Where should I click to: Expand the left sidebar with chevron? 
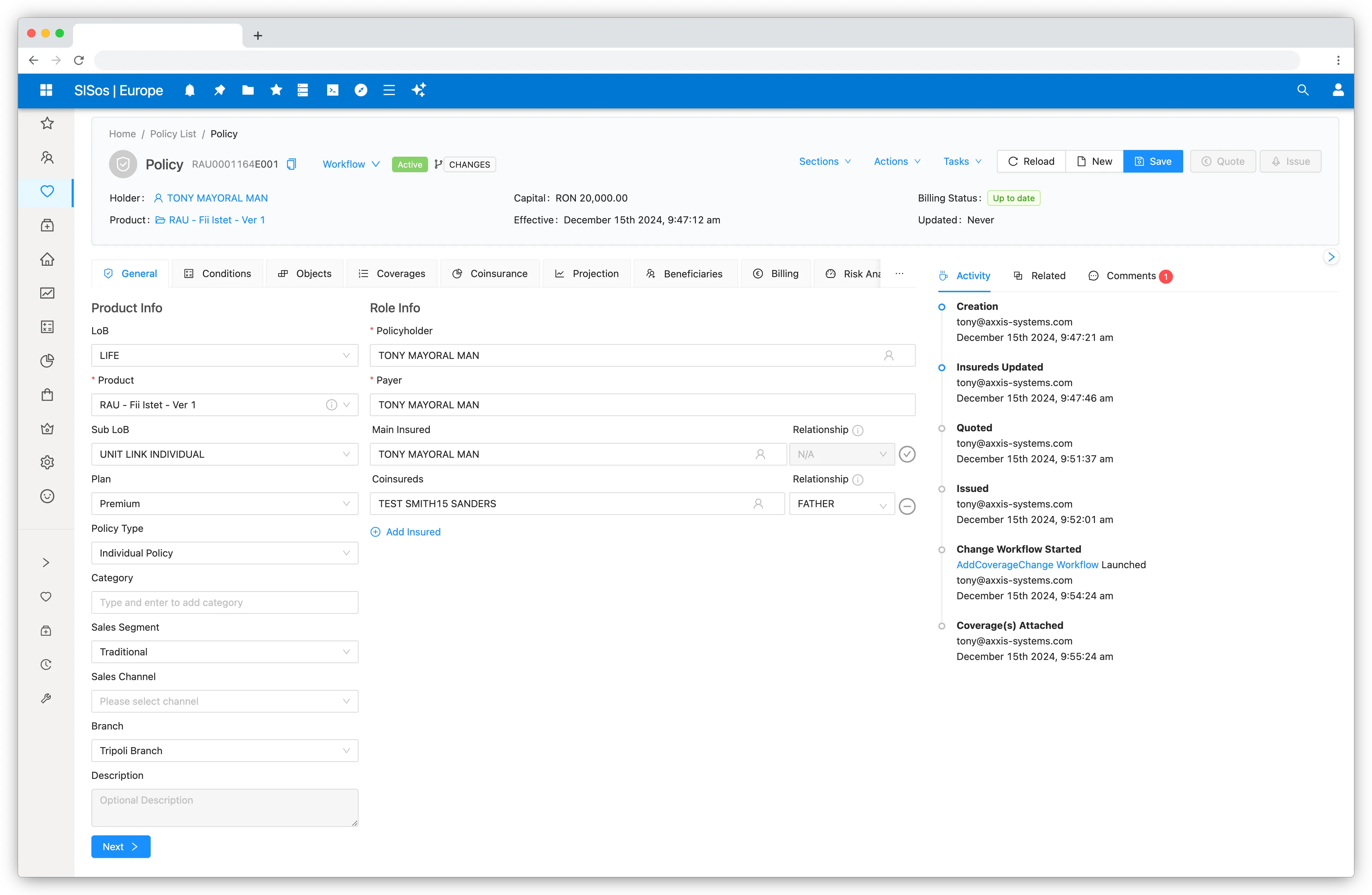46,563
